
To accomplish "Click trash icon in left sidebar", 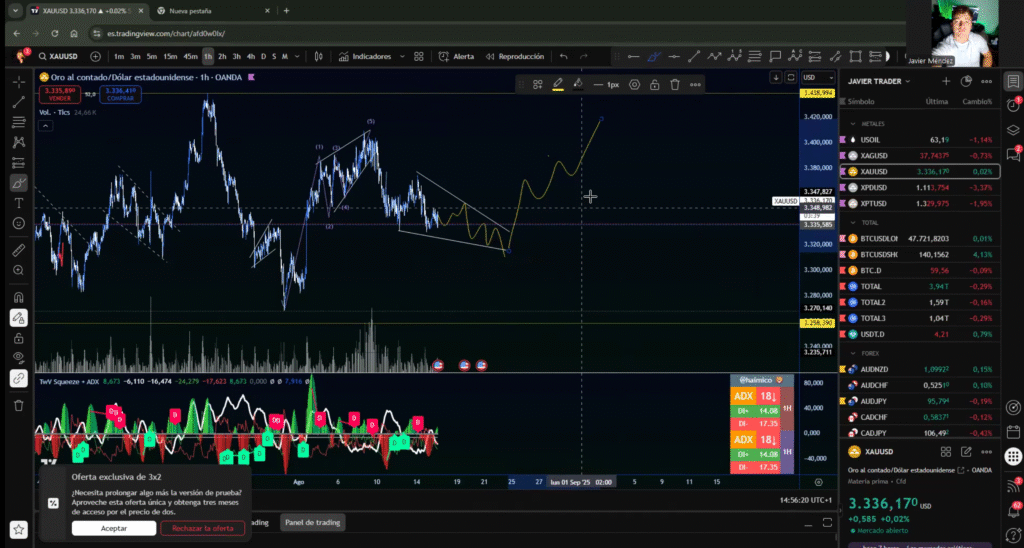I will pyautogui.click(x=19, y=406).
